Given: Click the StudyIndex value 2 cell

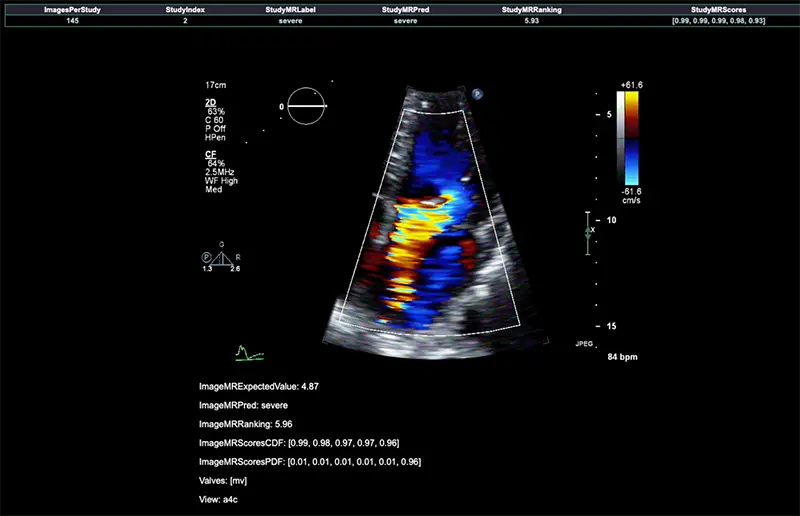Looking at the screenshot, I should point(185,19).
